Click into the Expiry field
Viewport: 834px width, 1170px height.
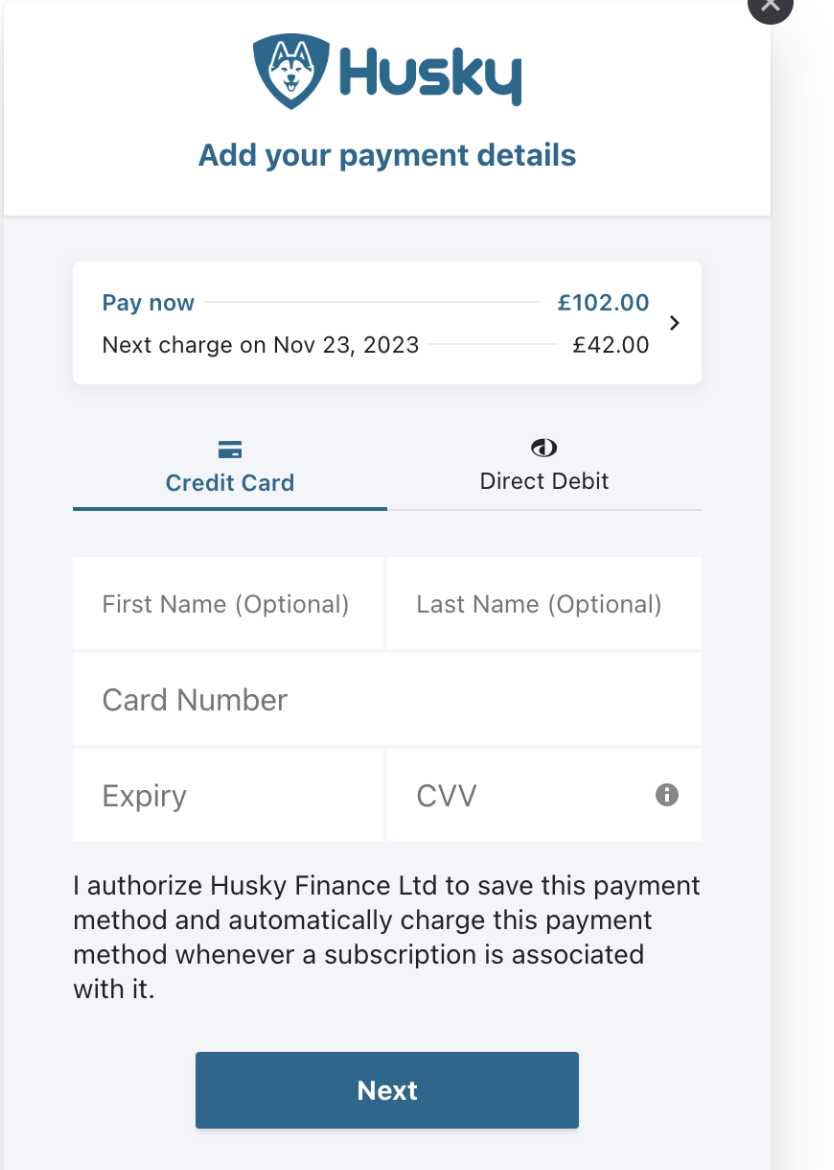point(228,796)
